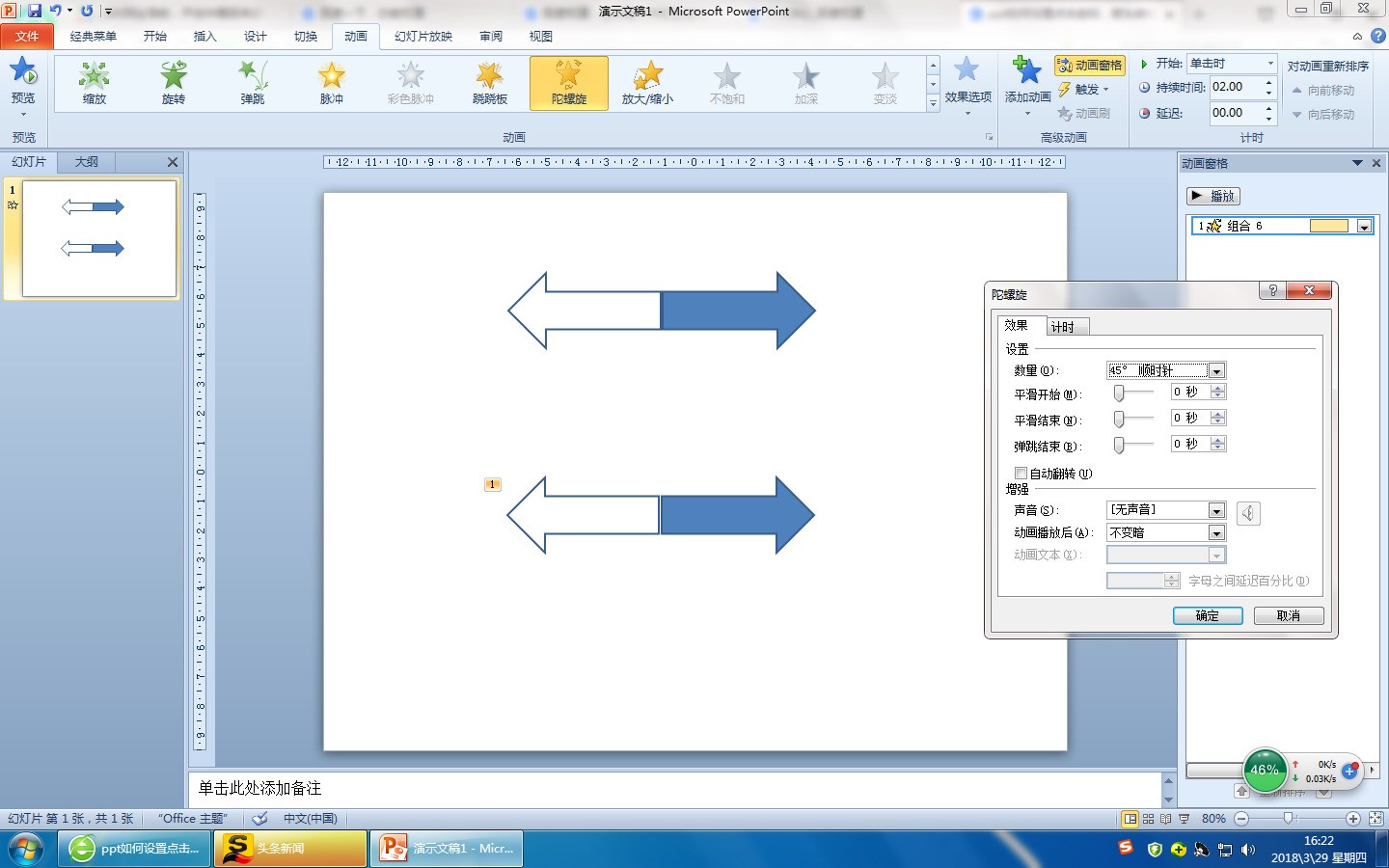1389x868 pixels.
Task: Switch to the 设计 design ribbon tab
Action: click(x=255, y=36)
